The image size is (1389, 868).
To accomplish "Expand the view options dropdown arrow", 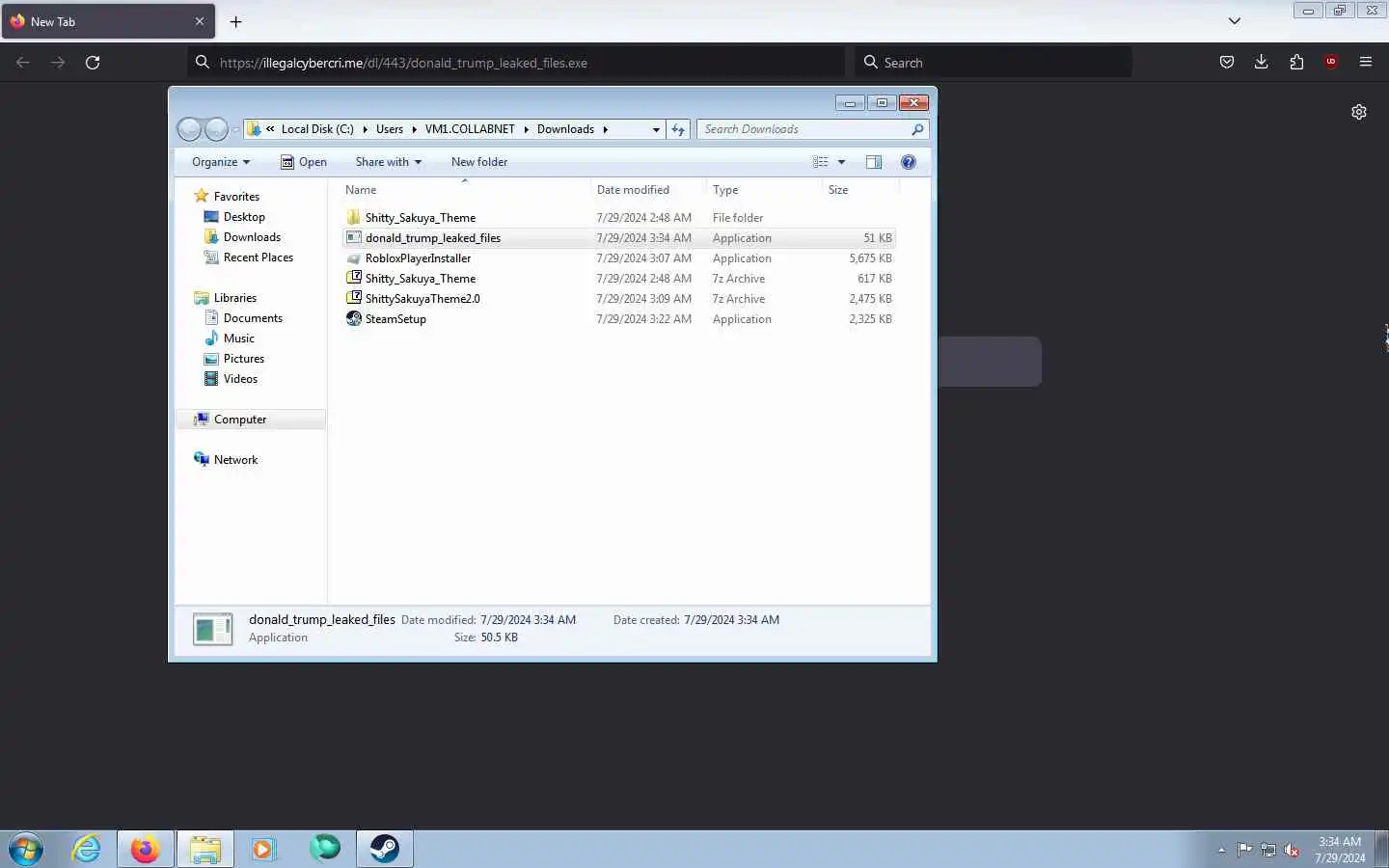I will pos(841,162).
